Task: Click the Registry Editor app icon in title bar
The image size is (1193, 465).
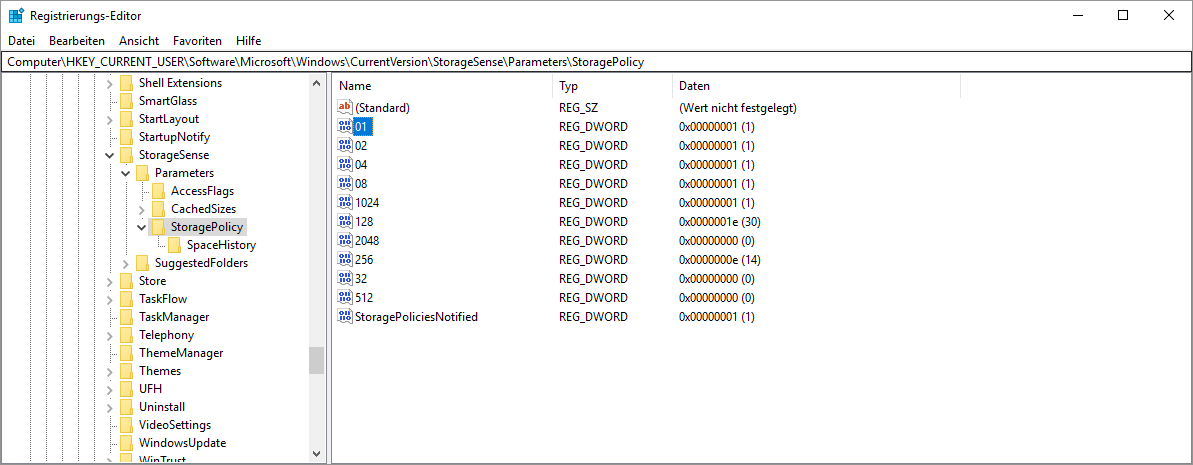Action: (x=16, y=16)
